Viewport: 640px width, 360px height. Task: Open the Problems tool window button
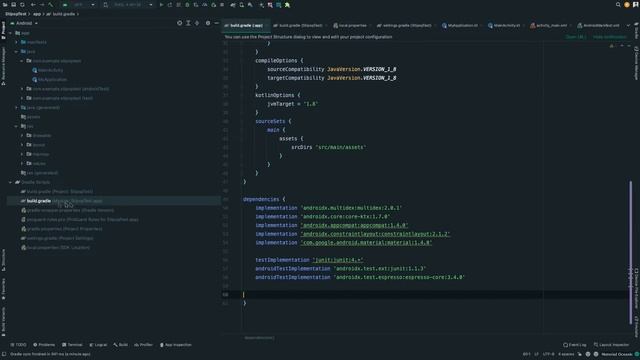click(x=44, y=345)
